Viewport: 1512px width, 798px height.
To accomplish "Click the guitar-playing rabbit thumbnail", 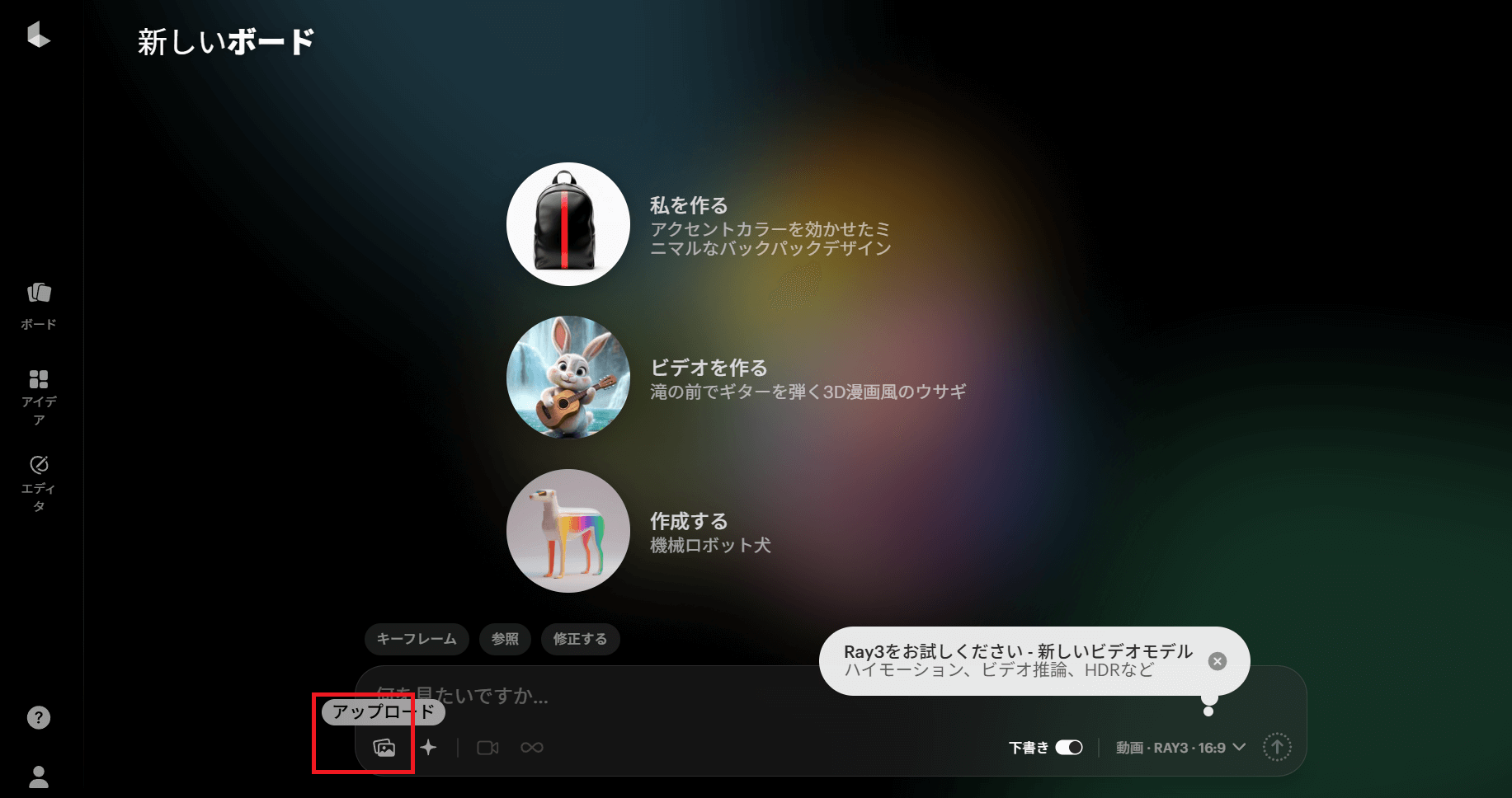I will [x=567, y=378].
